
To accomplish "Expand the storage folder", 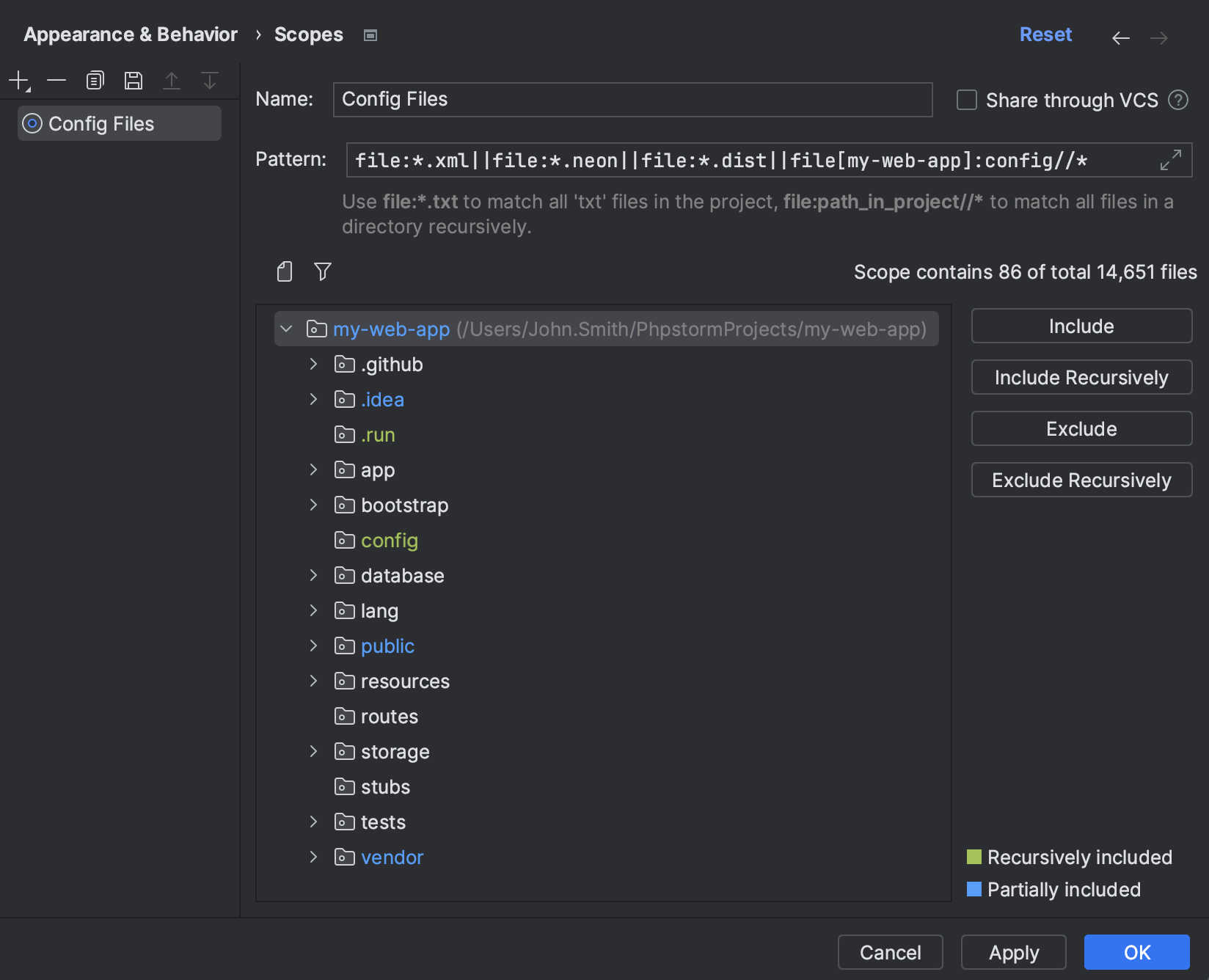I will tap(314, 751).
